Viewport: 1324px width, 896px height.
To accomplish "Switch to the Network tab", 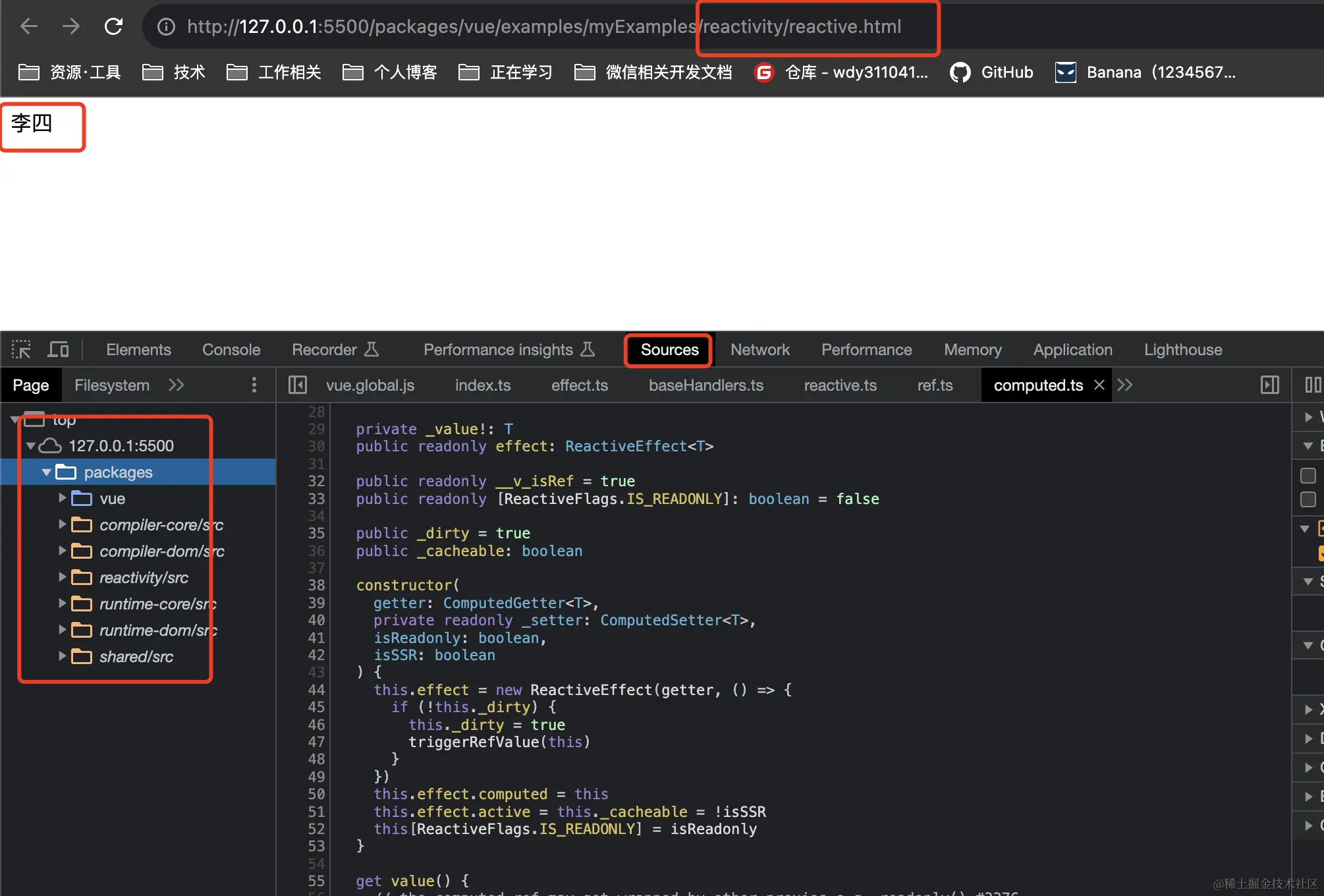I will coord(759,350).
